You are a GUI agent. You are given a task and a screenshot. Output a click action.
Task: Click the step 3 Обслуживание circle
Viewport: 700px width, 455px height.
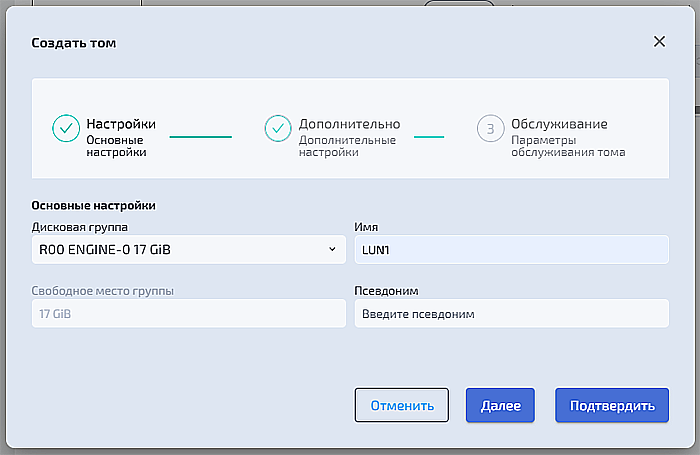tap(490, 128)
